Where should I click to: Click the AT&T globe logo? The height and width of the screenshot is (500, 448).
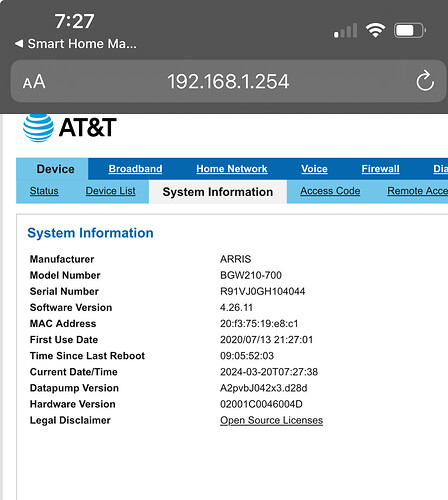(38, 128)
